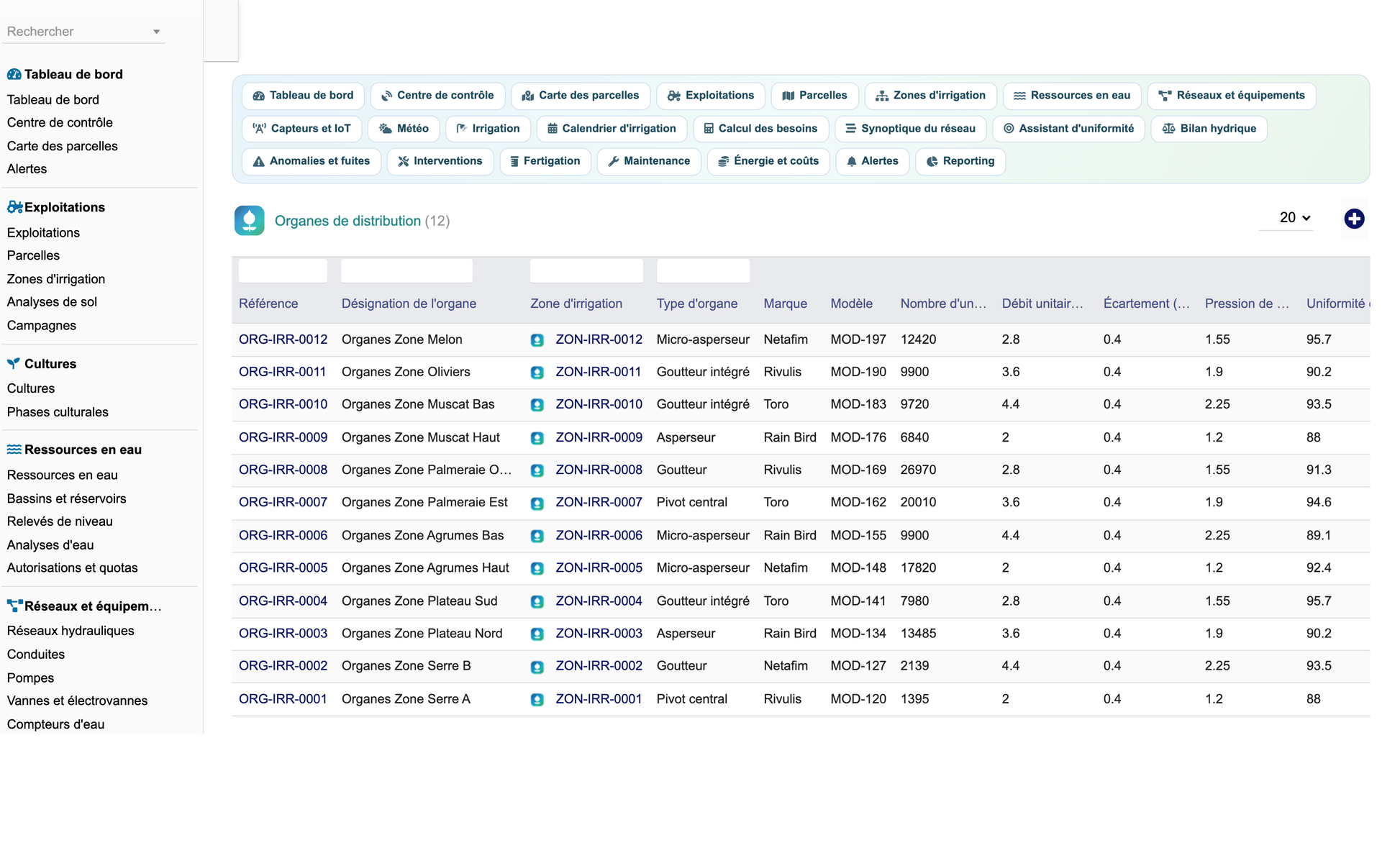
Task: Open Alertes in the top navigation
Action: [x=873, y=161]
